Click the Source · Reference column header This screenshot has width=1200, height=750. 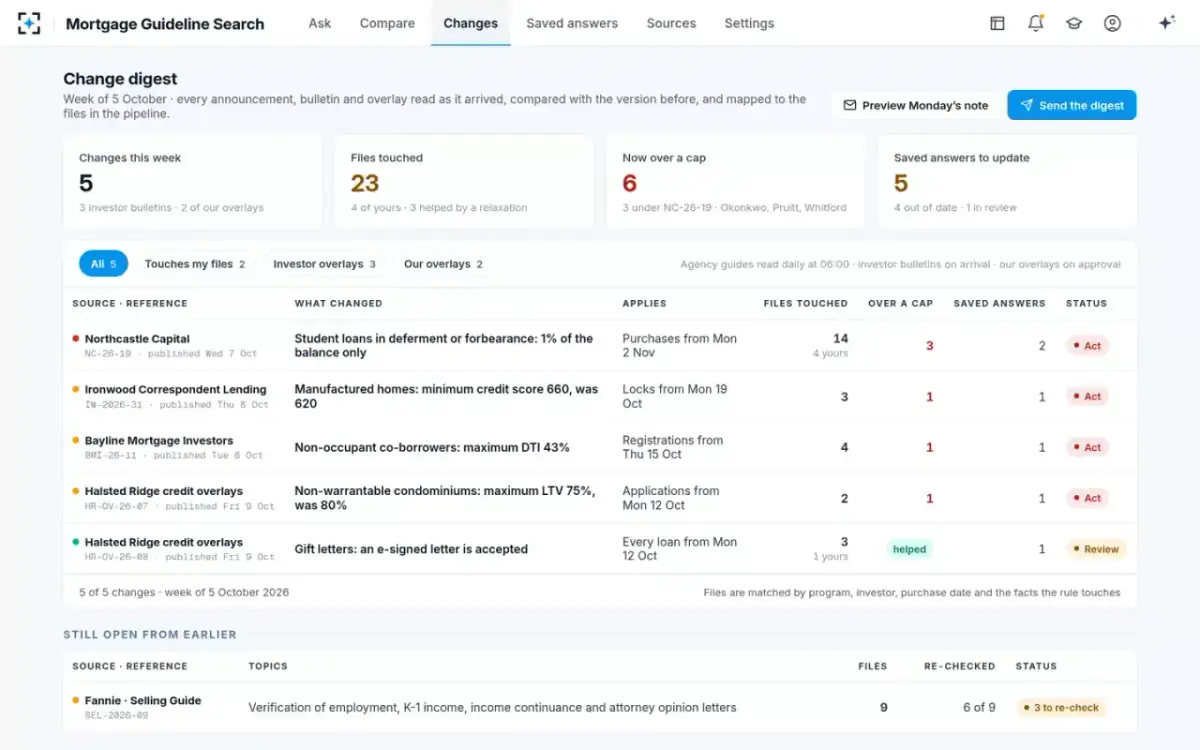pos(130,303)
